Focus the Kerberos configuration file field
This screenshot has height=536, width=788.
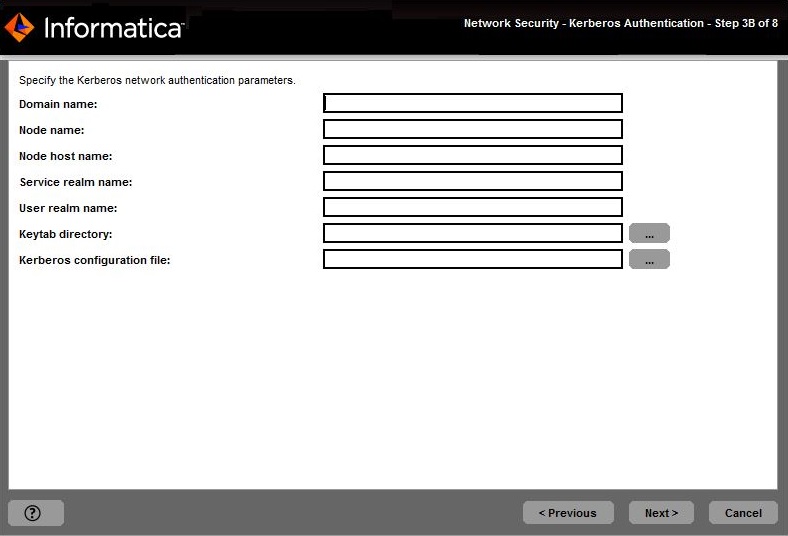point(473,259)
